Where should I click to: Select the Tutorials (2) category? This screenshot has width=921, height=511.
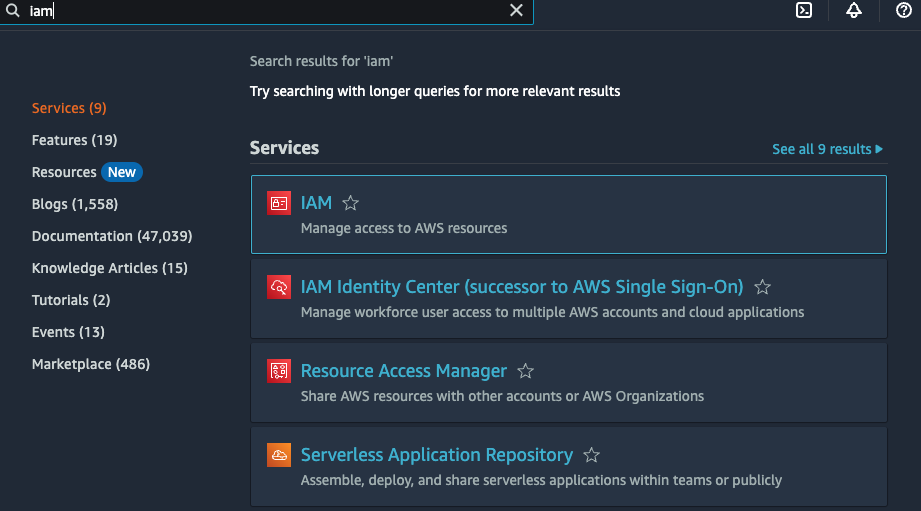(71, 300)
